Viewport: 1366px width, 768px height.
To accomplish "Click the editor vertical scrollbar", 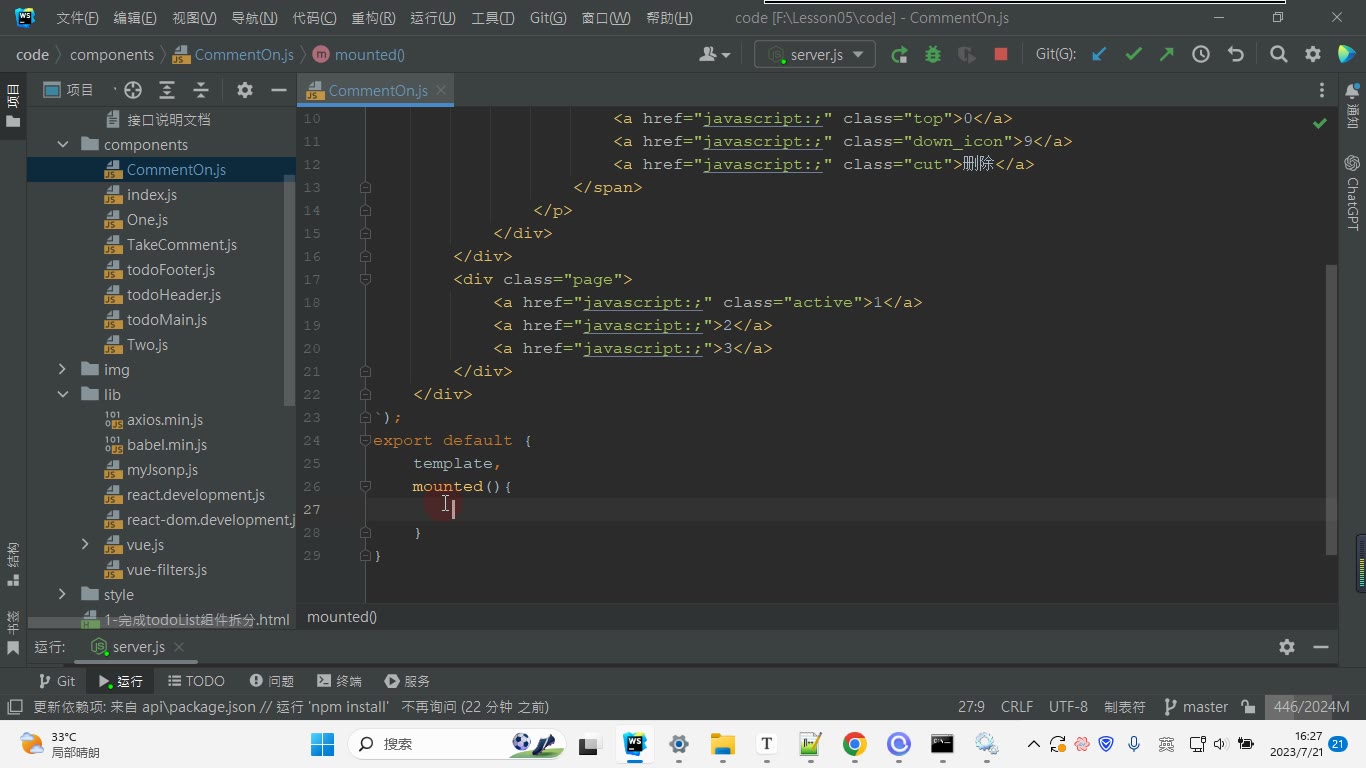I will 1331,410.
